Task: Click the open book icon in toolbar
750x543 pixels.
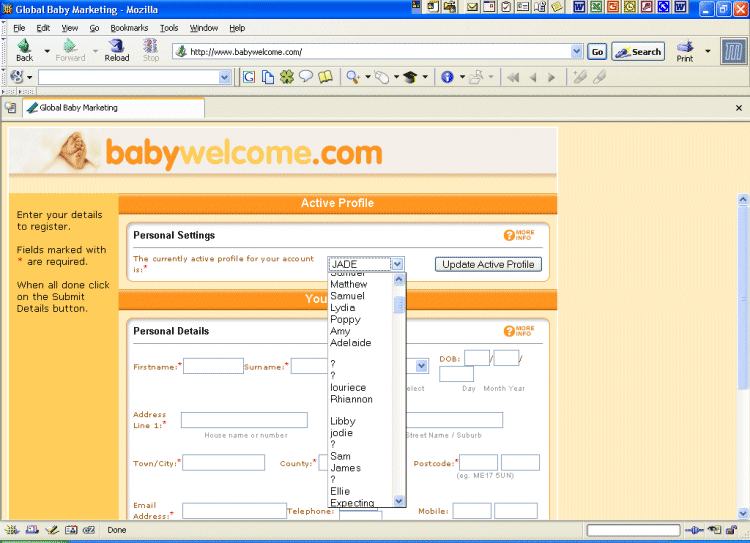Action: point(325,77)
